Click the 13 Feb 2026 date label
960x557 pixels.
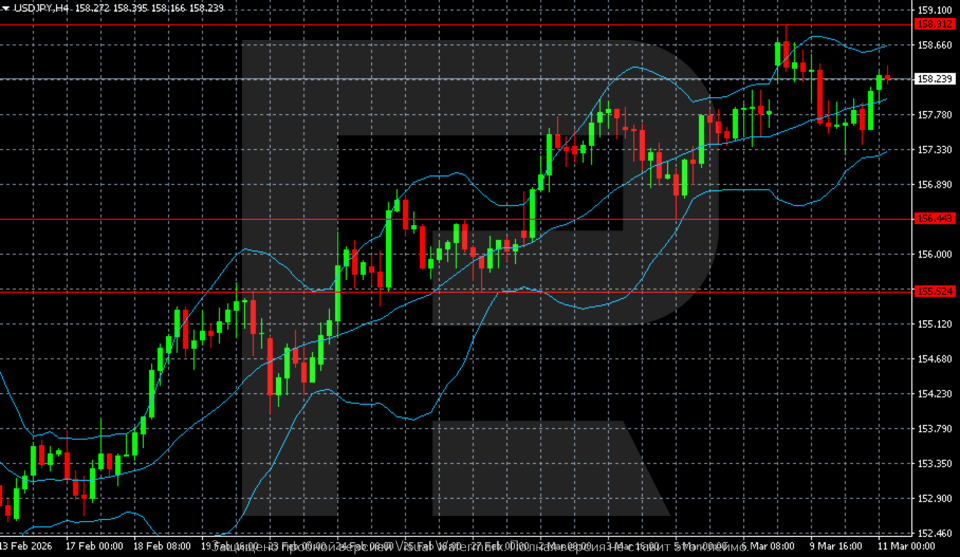point(27,548)
